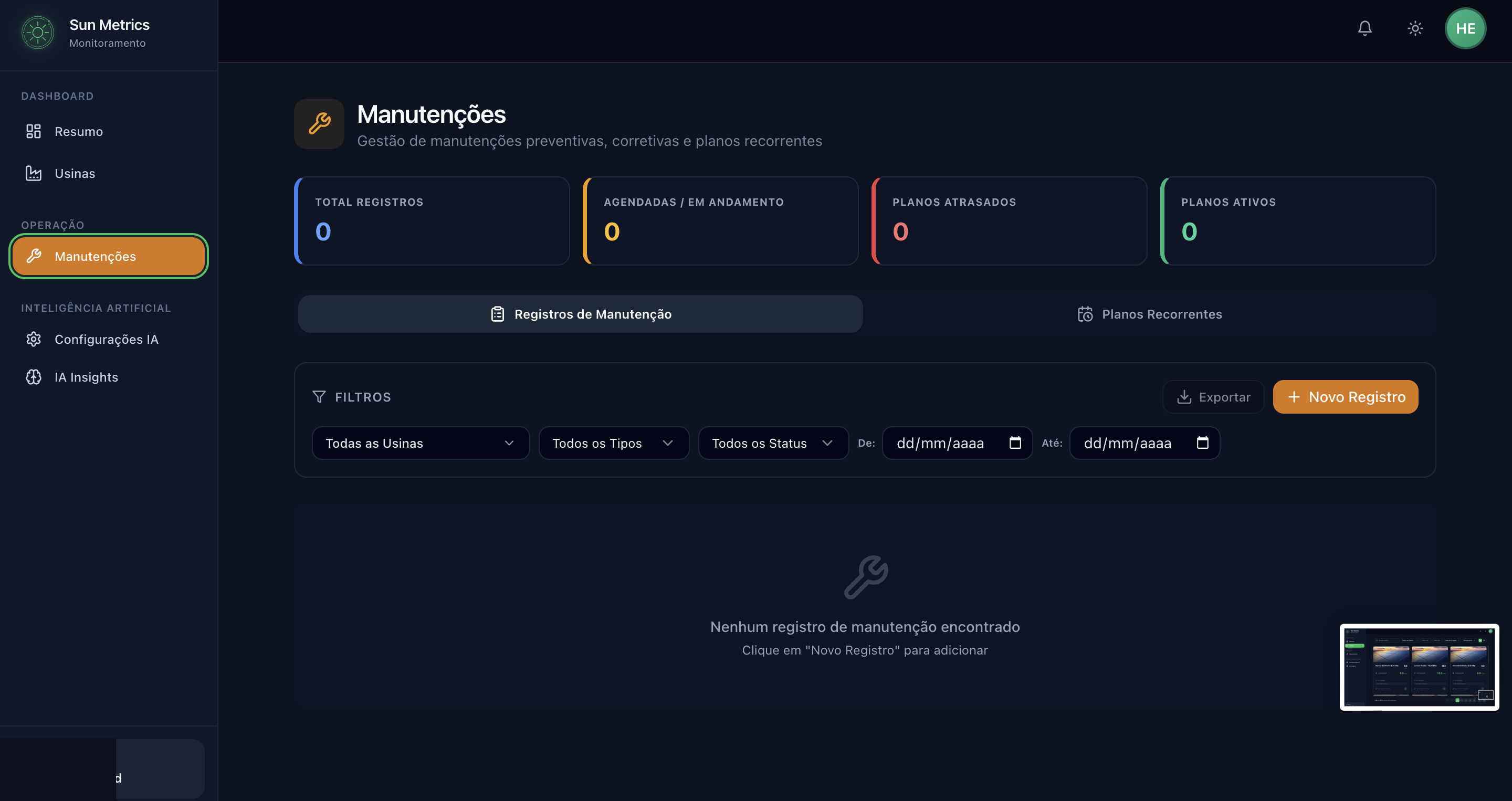Click the HE profile avatar
The image size is (1512, 801).
coord(1465,28)
